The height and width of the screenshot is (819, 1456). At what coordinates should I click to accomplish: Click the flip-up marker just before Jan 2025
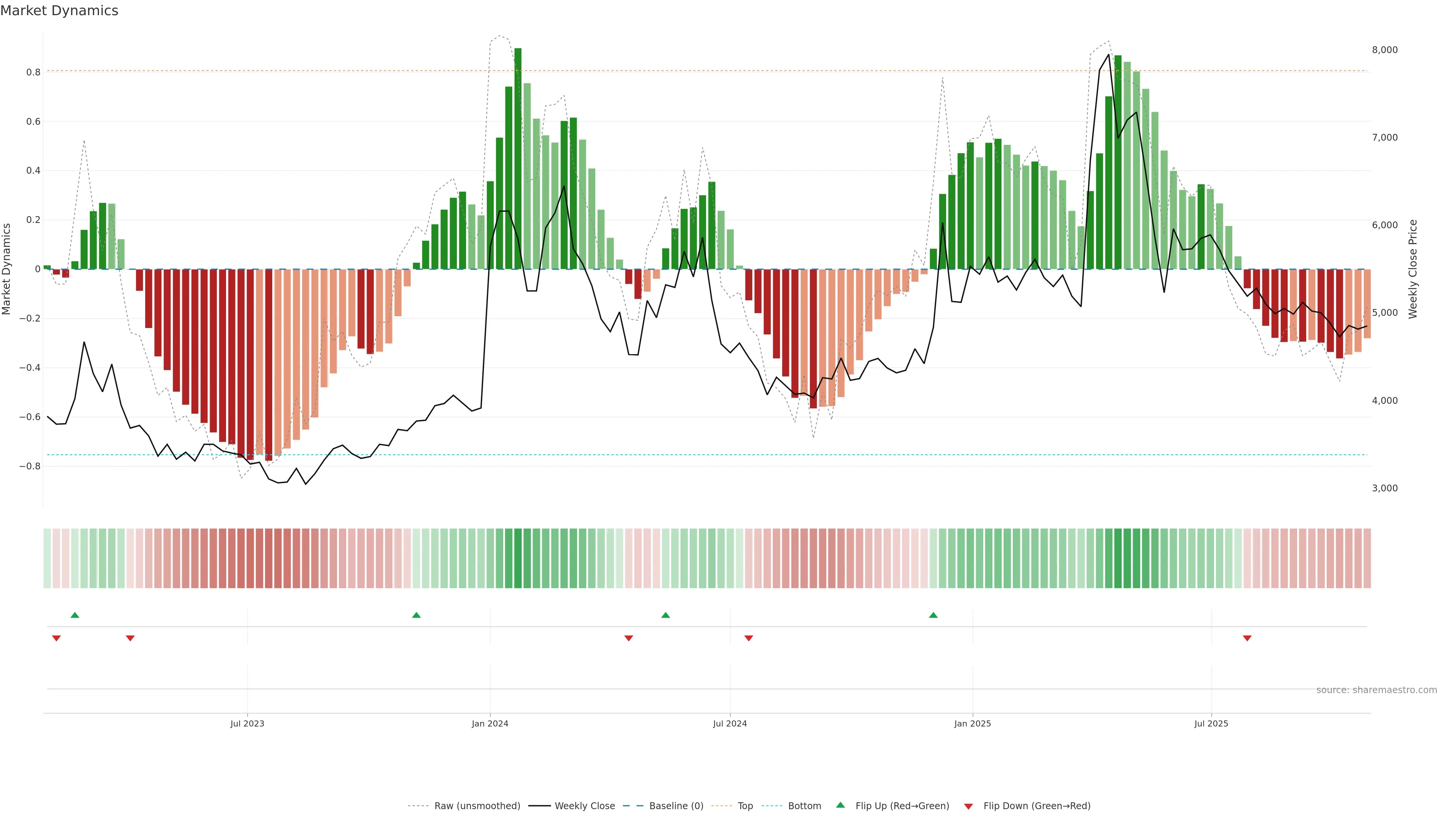[933, 615]
